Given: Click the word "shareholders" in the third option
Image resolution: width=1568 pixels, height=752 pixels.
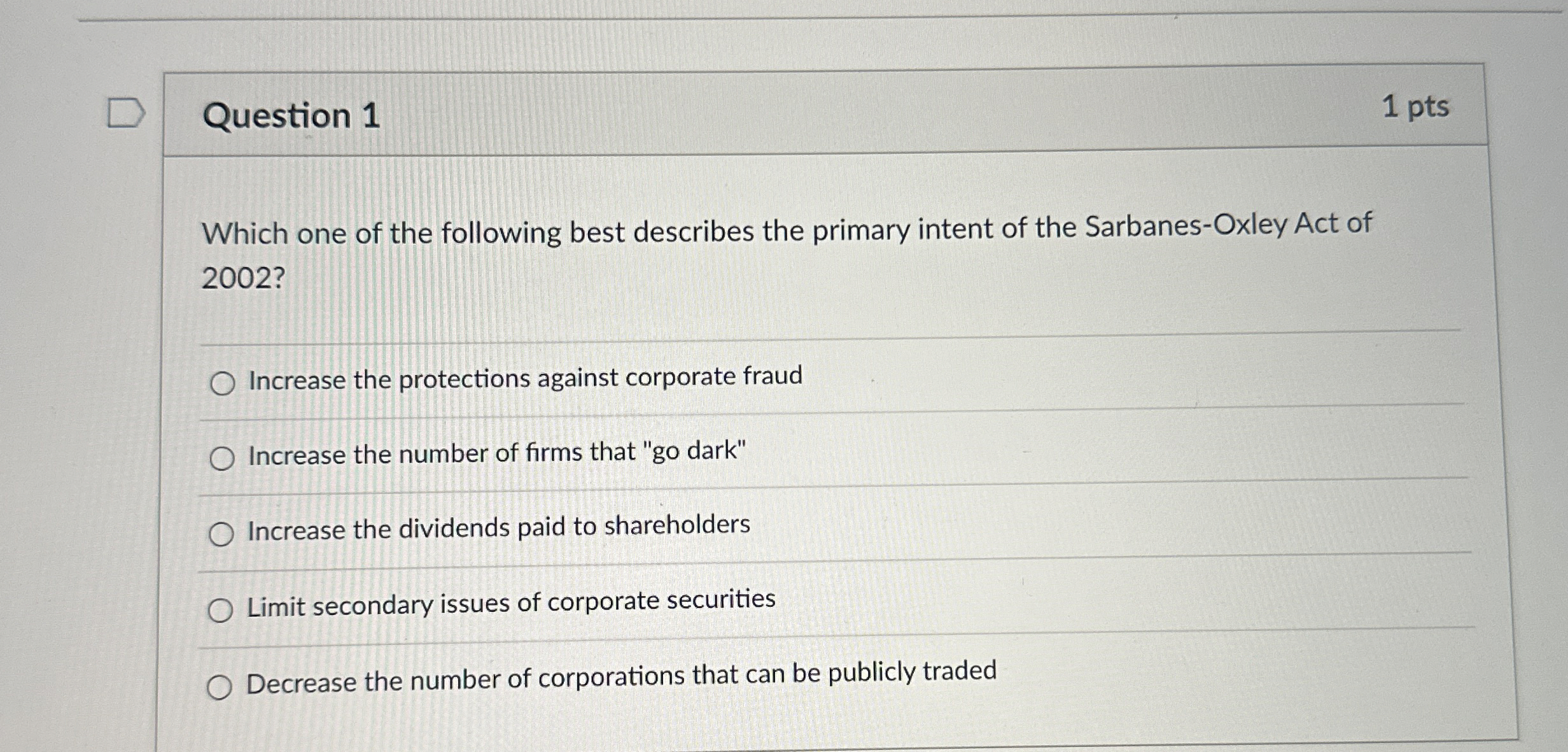Looking at the screenshot, I should 677,525.
